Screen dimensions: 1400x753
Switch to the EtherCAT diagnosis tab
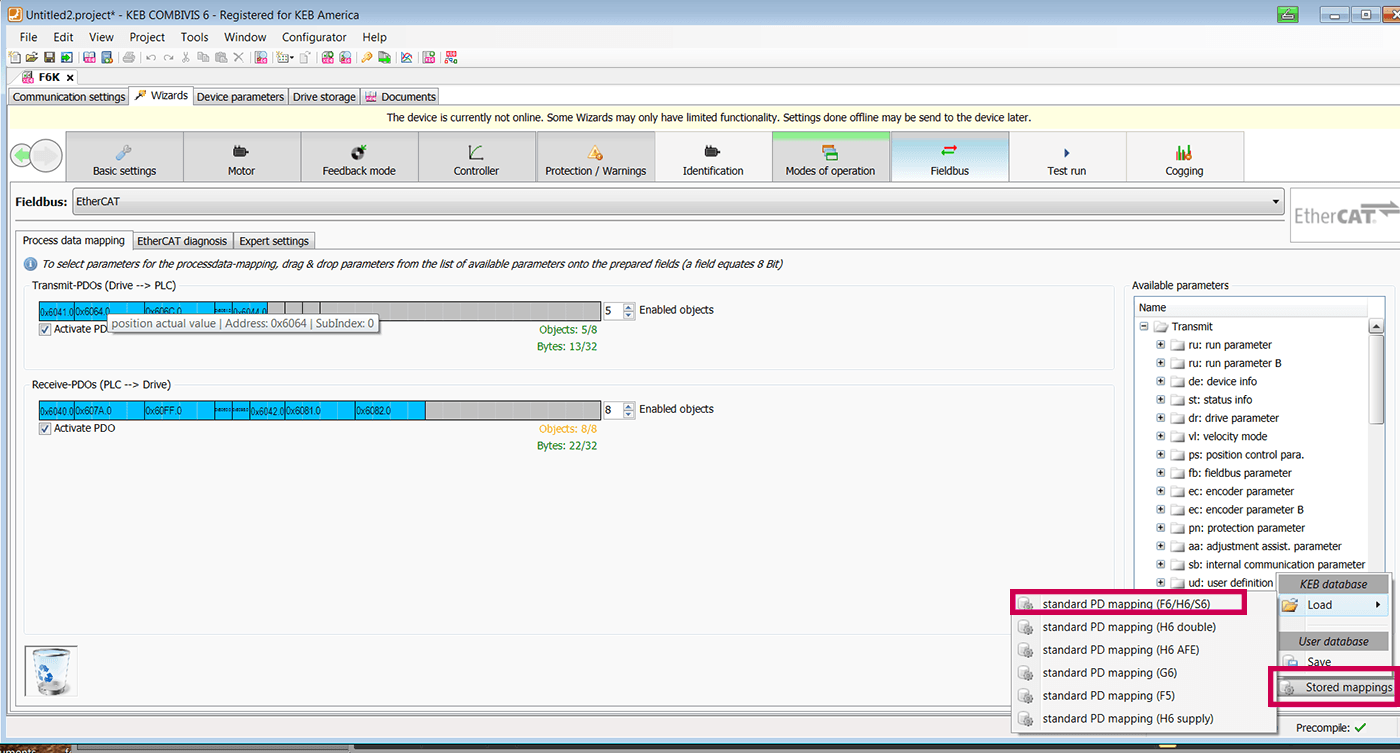pyautogui.click(x=182, y=241)
